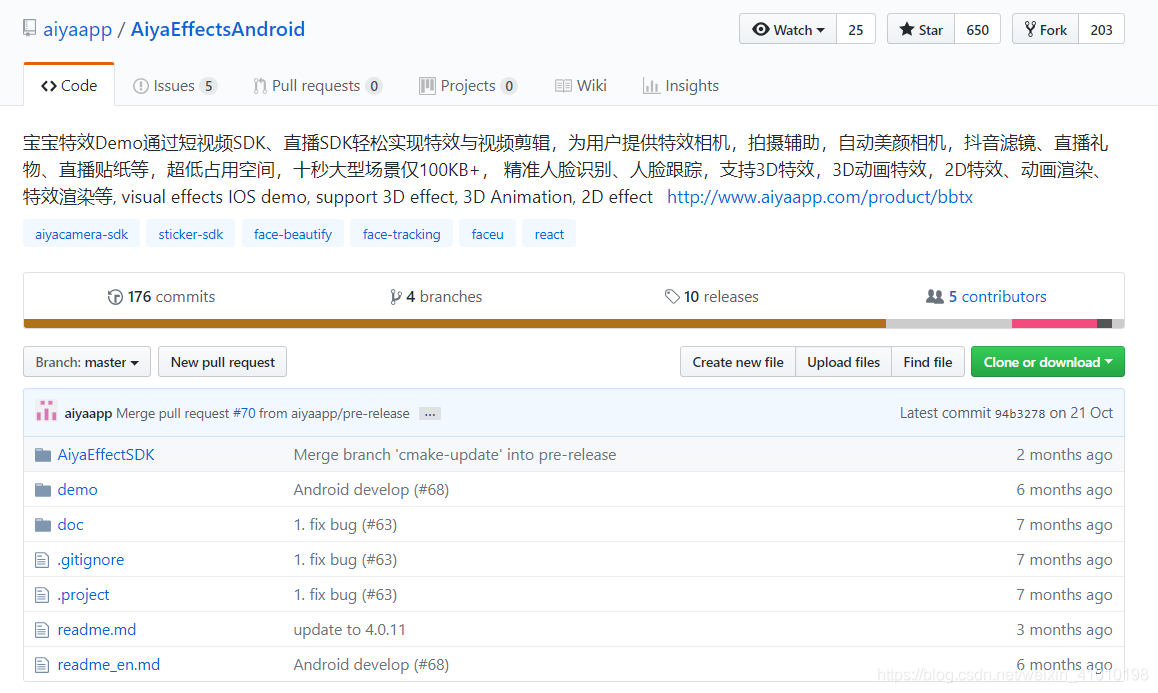Viewport: 1158px width, 693px height.
Task: Click the Pull requests merge icon
Action: 260,86
